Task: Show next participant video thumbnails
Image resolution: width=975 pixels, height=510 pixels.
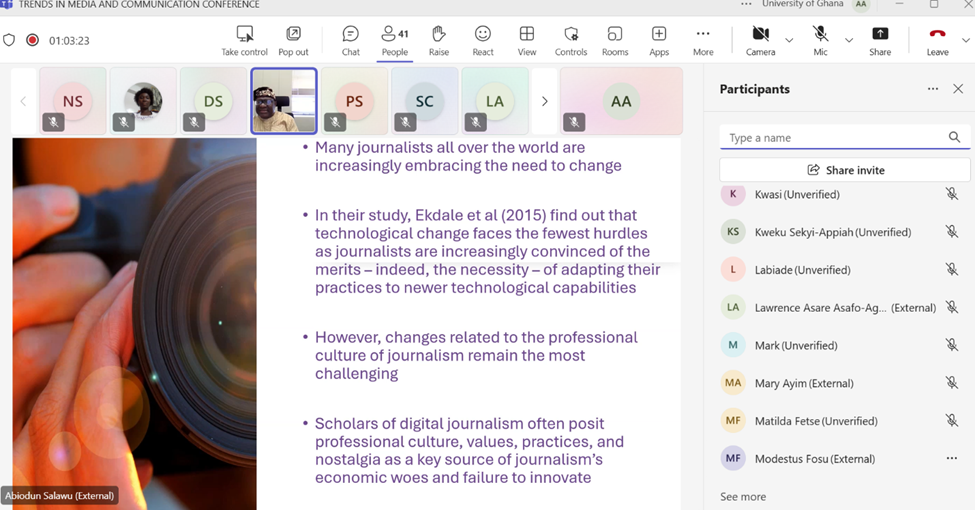Action: [545, 101]
